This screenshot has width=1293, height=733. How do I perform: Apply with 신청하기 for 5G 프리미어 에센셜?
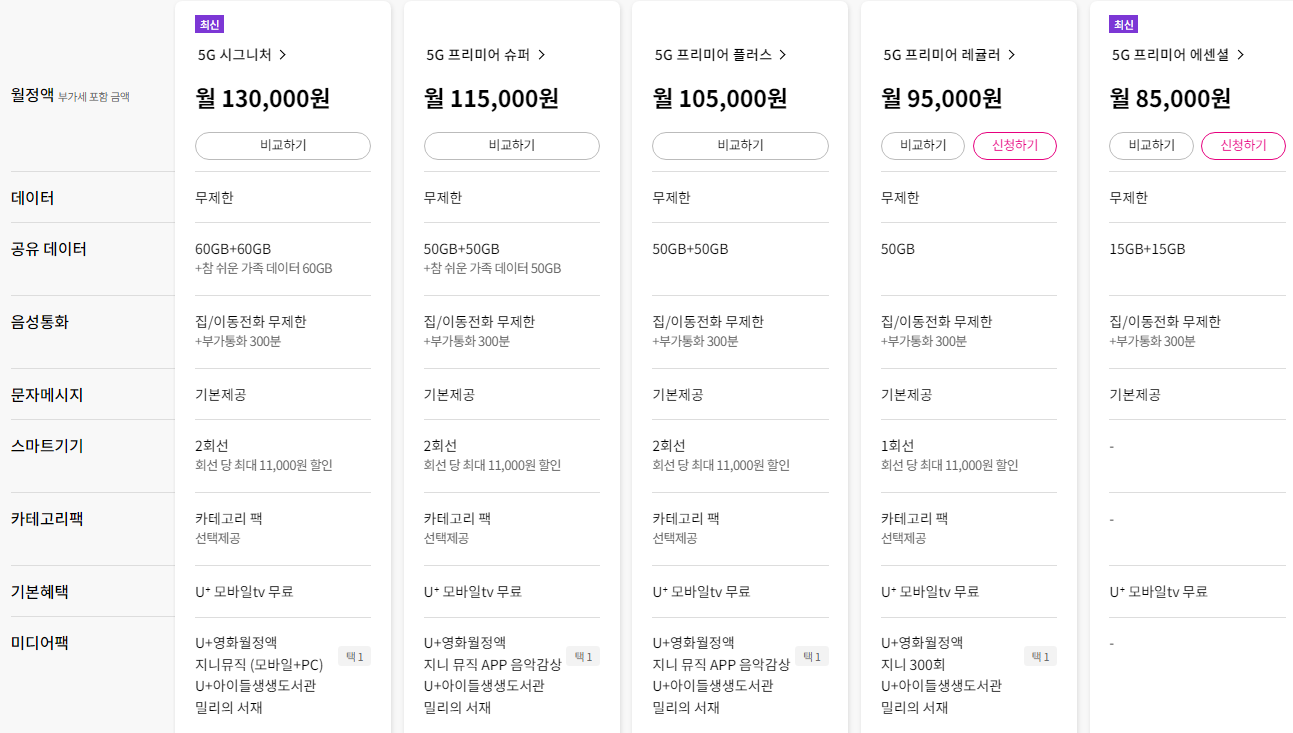[x=1242, y=146]
